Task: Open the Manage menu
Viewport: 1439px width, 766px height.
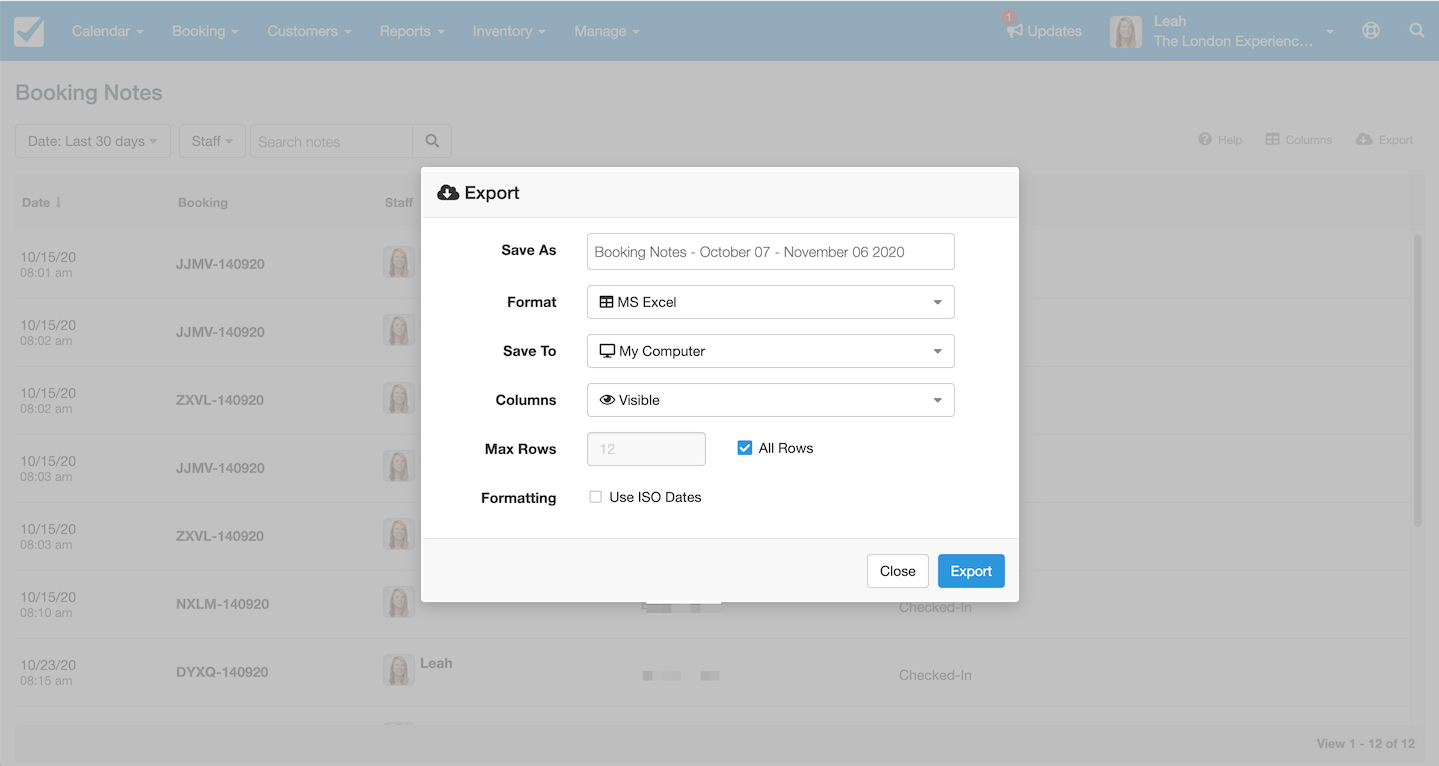Action: coord(607,31)
